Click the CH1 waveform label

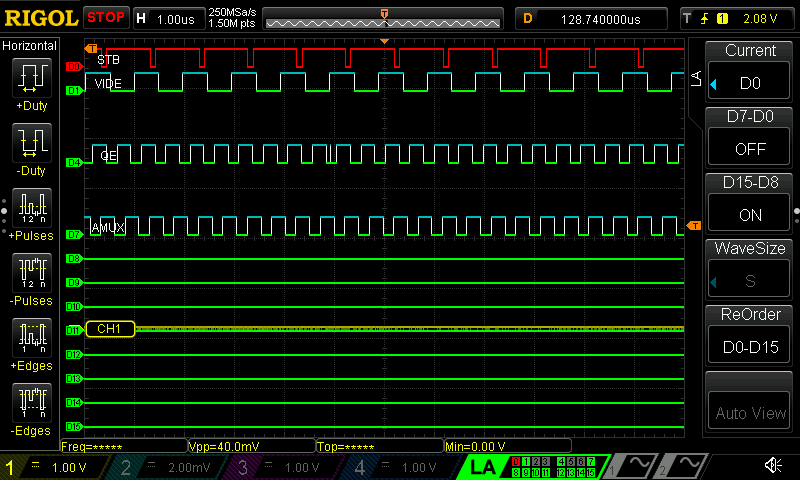(x=110, y=329)
